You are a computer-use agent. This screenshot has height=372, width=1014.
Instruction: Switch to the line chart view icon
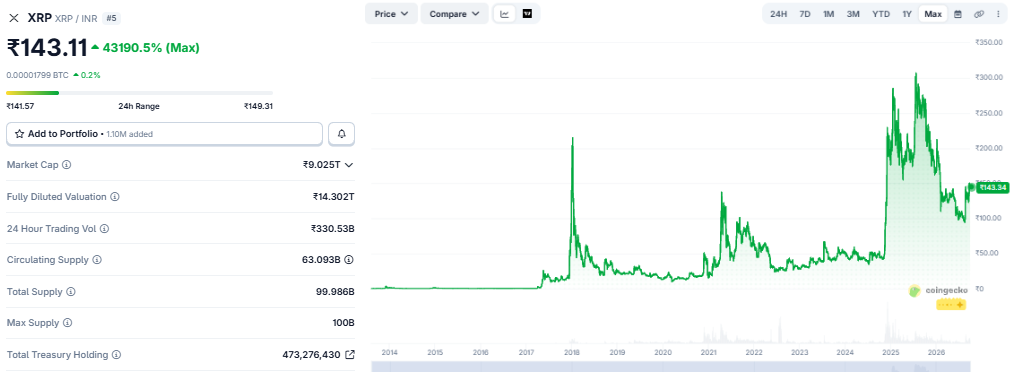[x=505, y=14]
